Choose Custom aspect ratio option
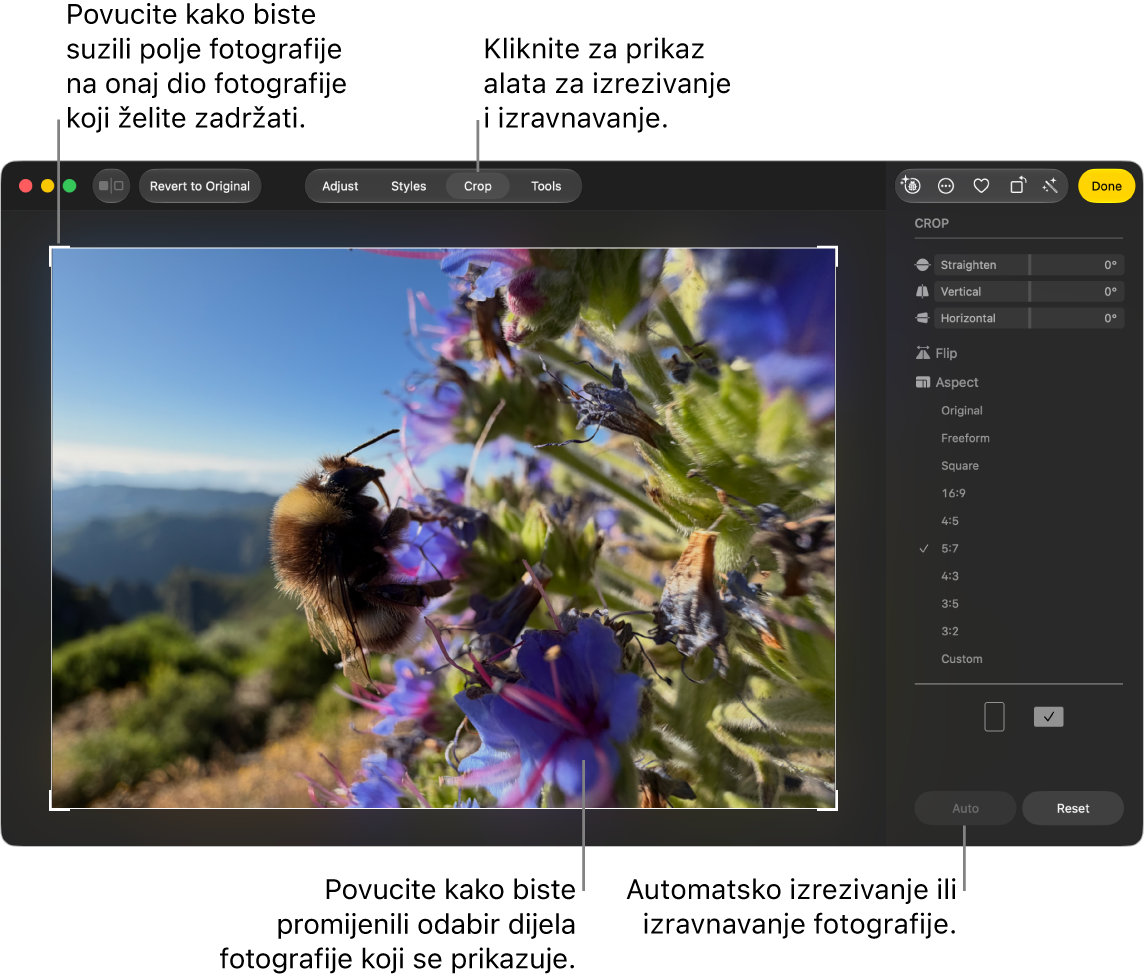The image size is (1144, 979). [x=962, y=659]
